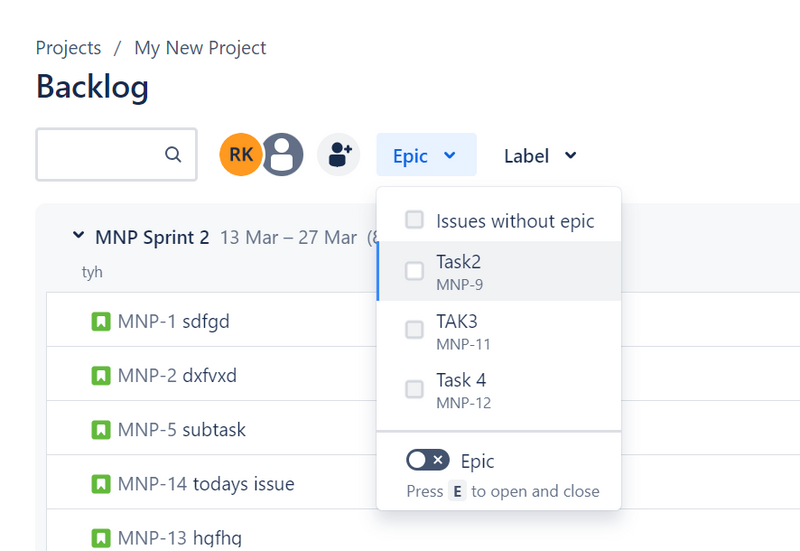Collapse the MNP Sprint 2 section
Viewport: 800px width, 551px height.
pyautogui.click(x=78, y=237)
